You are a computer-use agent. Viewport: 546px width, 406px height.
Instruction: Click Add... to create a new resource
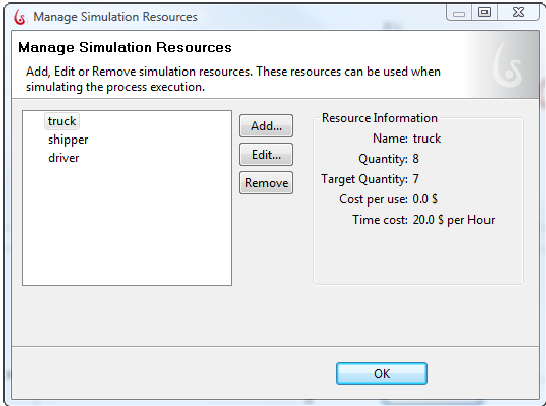[266, 126]
